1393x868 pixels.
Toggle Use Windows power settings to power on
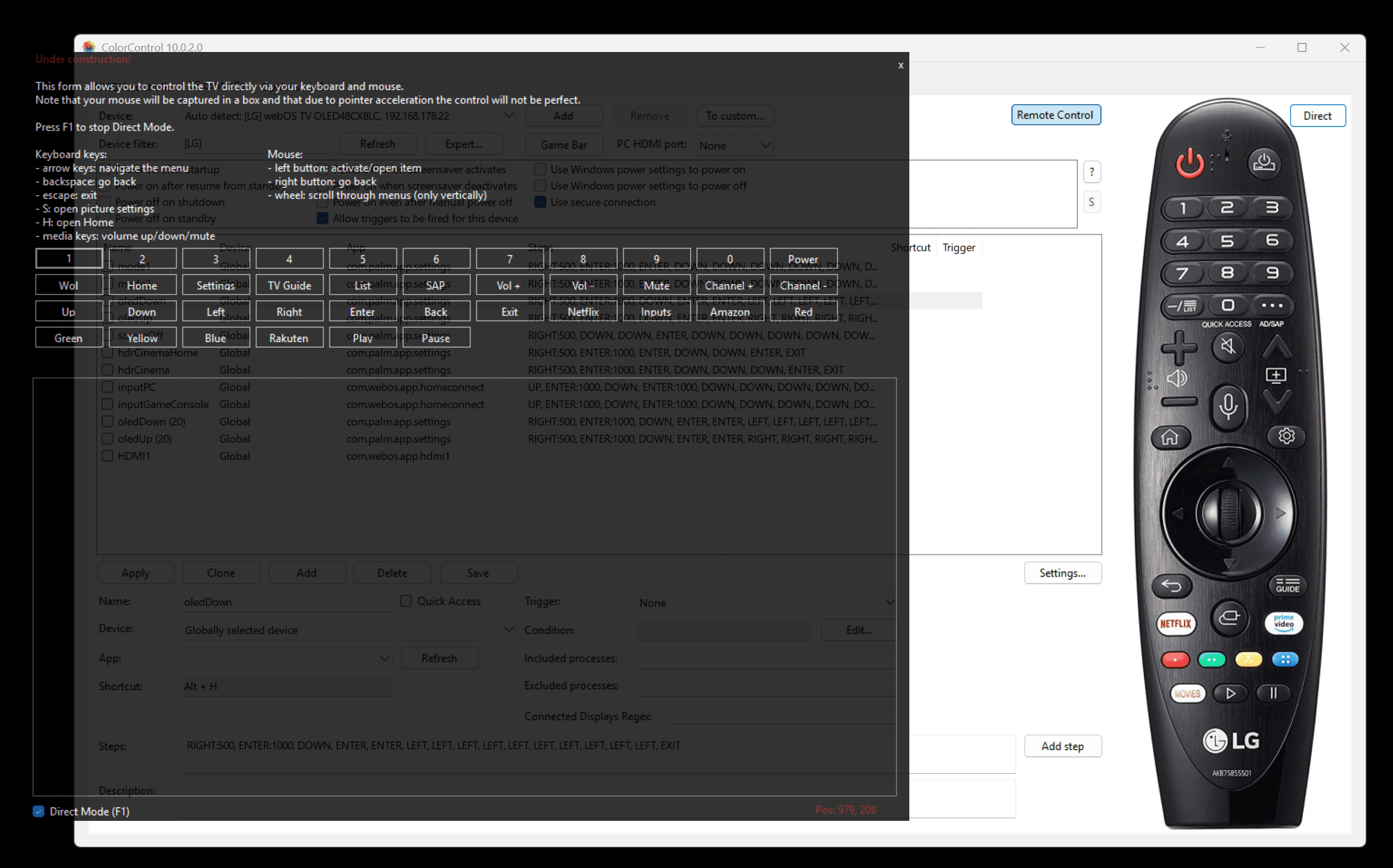[541, 169]
